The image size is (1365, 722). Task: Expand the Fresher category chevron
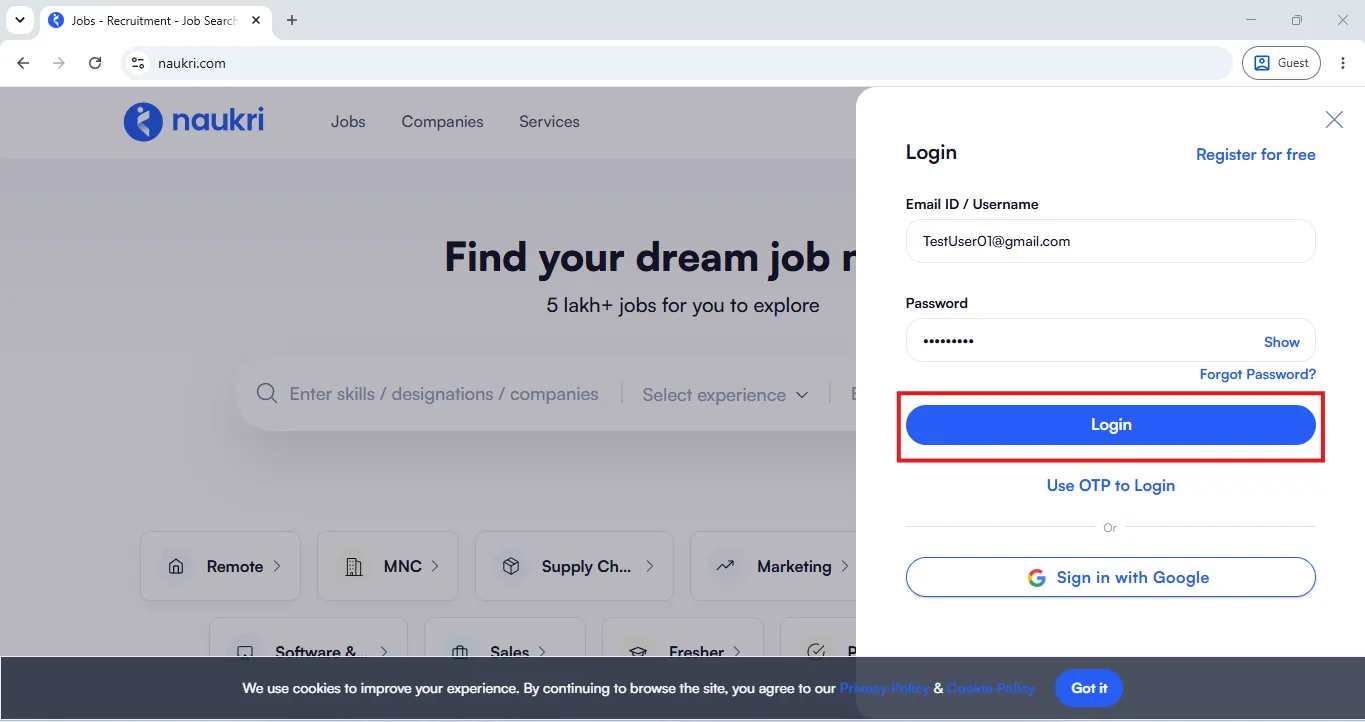[737, 652]
